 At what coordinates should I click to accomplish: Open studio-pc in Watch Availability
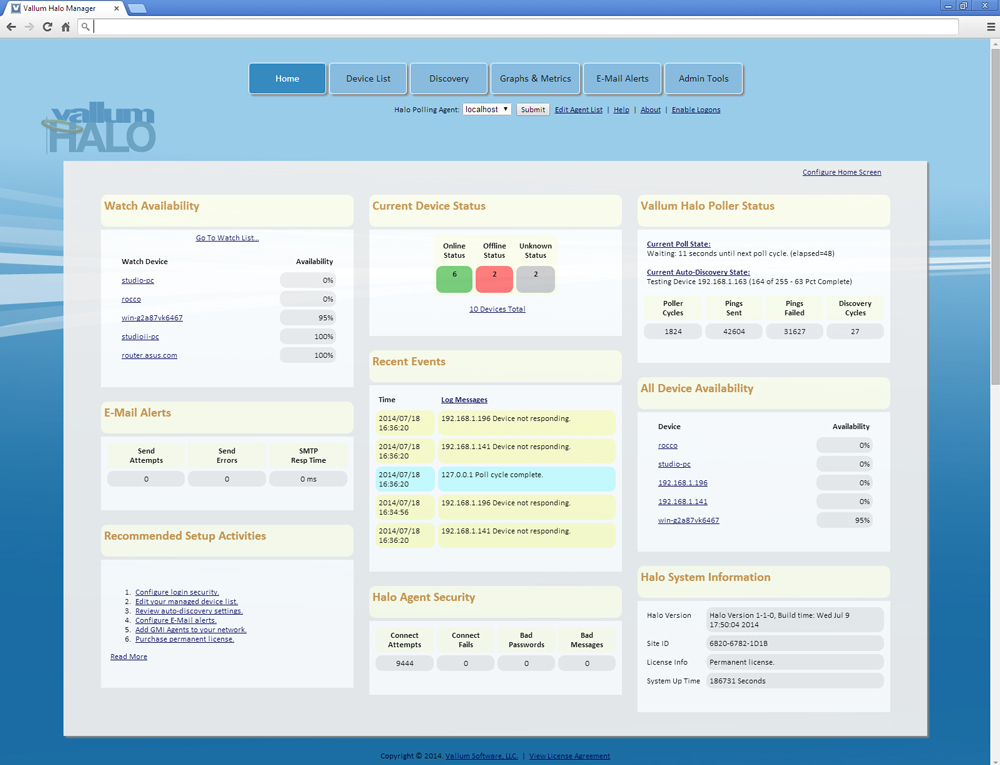click(x=138, y=280)
